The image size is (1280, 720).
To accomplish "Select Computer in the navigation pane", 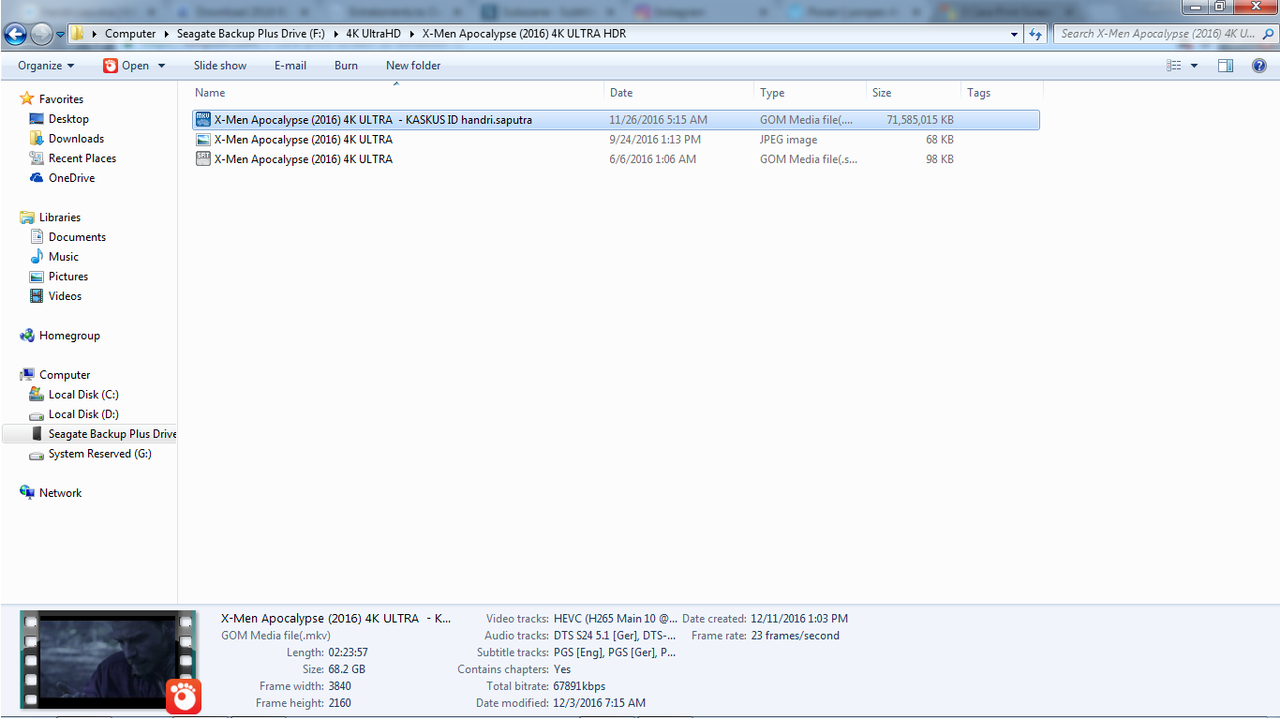I will point(64,375).
